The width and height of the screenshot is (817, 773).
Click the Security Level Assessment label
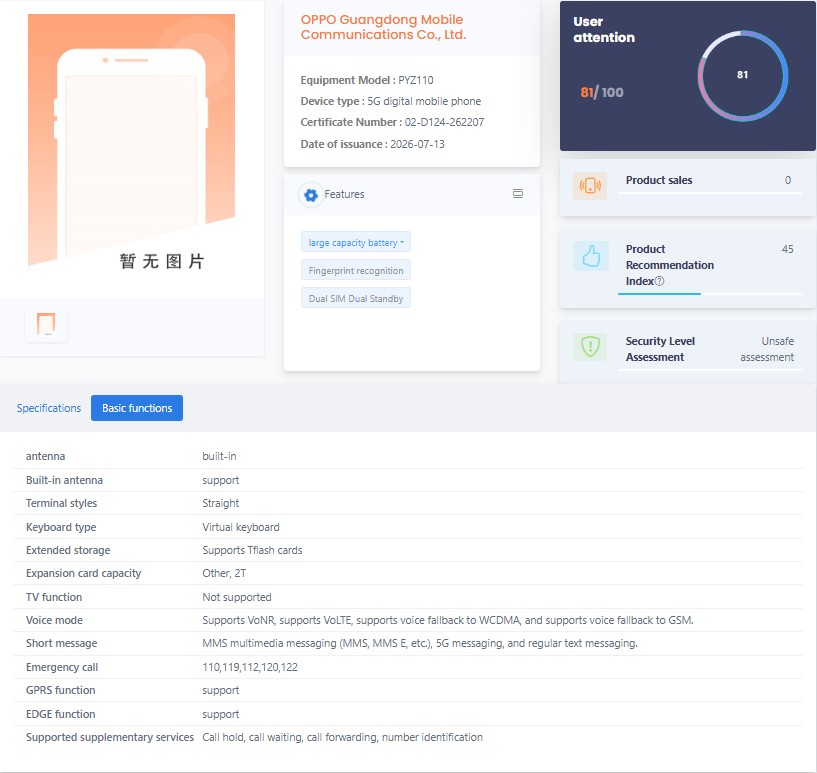[x=660, y=349]
